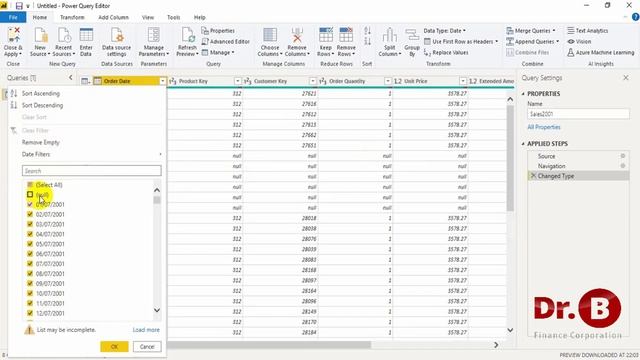Check the (null) checkbox
The width and height of the screenshot is (640, 360).
30,195
